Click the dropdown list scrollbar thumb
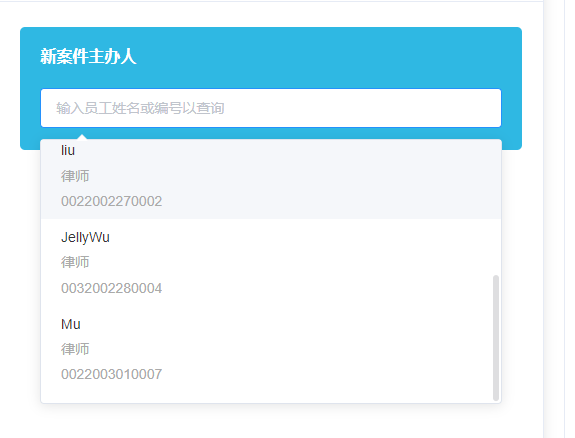Viewport: 575px width, 438px height. pos(496,337)
